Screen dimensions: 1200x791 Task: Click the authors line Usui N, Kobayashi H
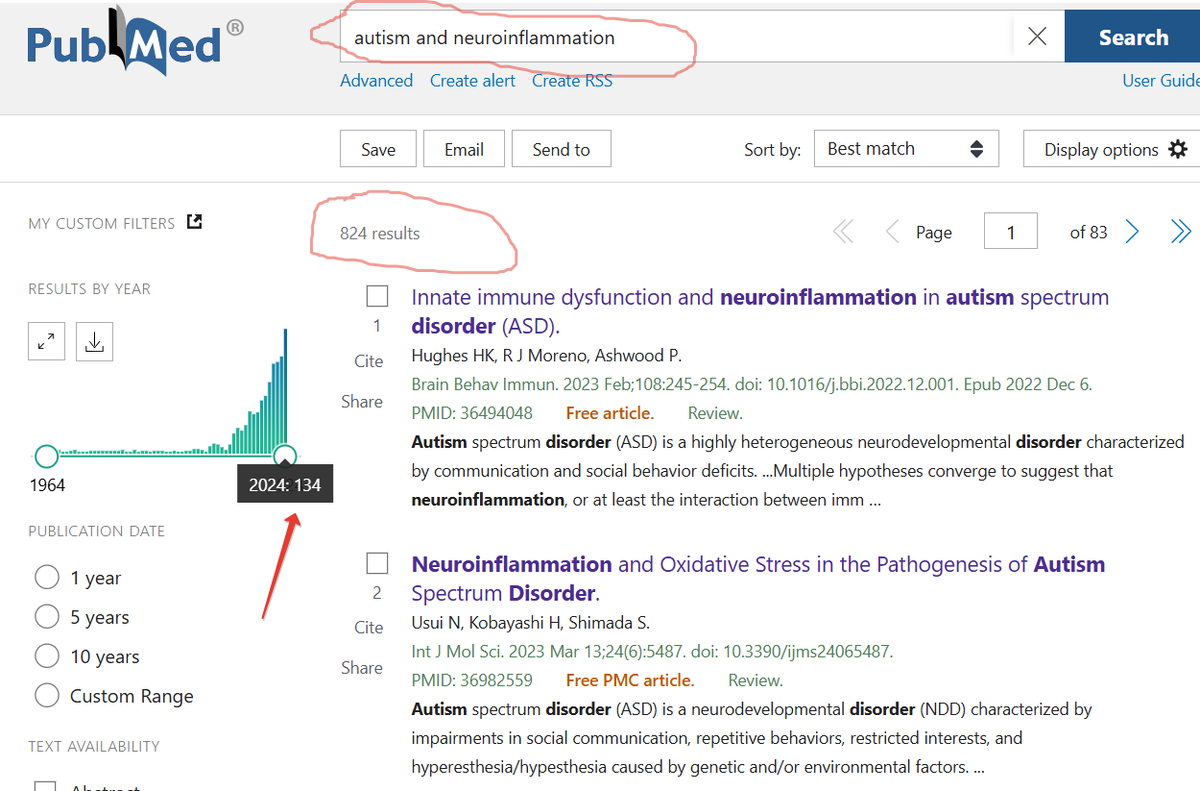tap(530, 622)
